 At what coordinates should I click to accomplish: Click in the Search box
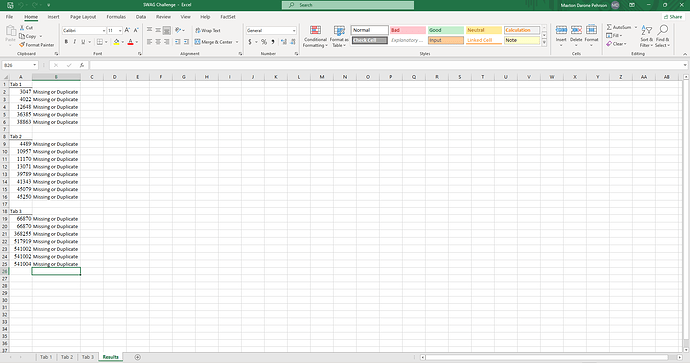click(x=348, y=5)
